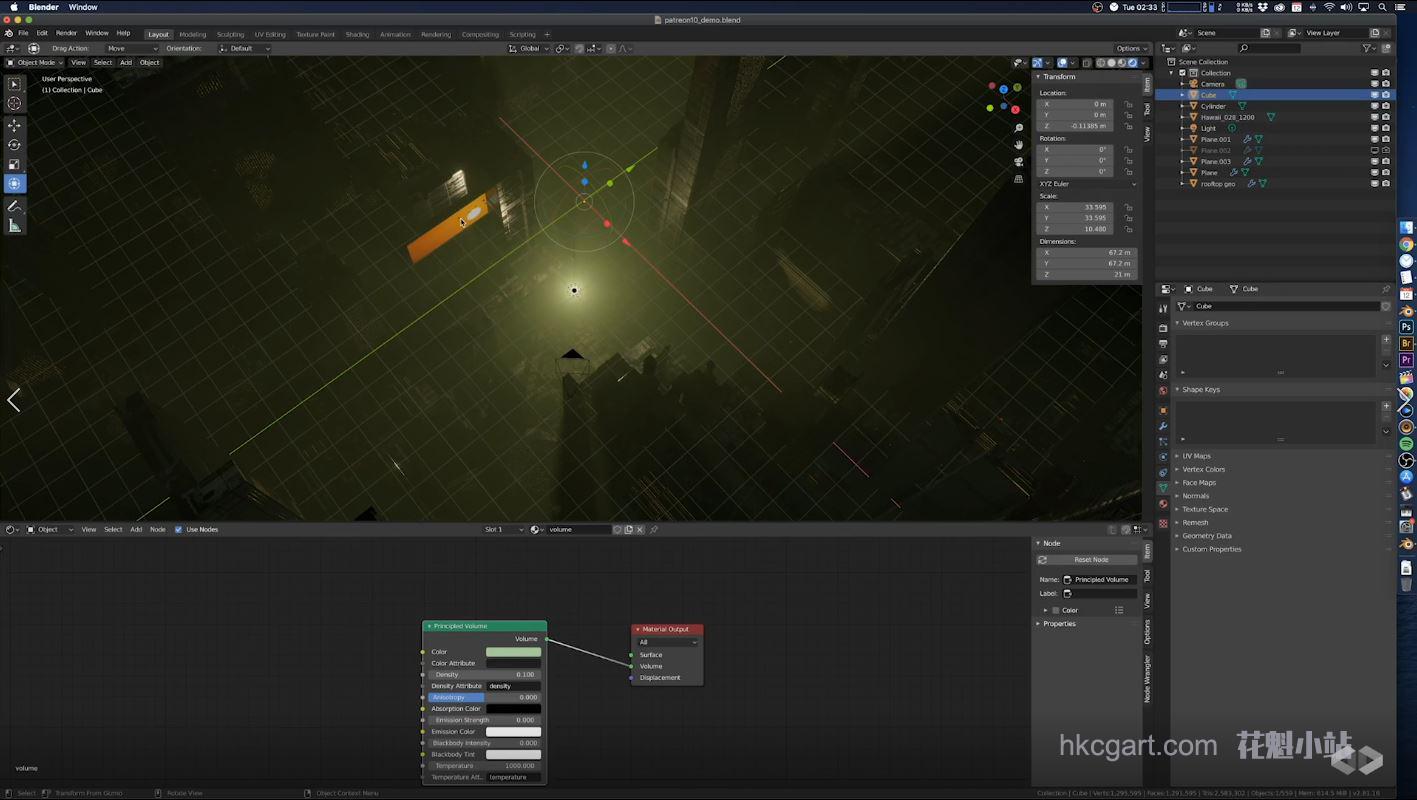Open the macOS Window menu
This screenshot has width=1417, height=800.
83,7
